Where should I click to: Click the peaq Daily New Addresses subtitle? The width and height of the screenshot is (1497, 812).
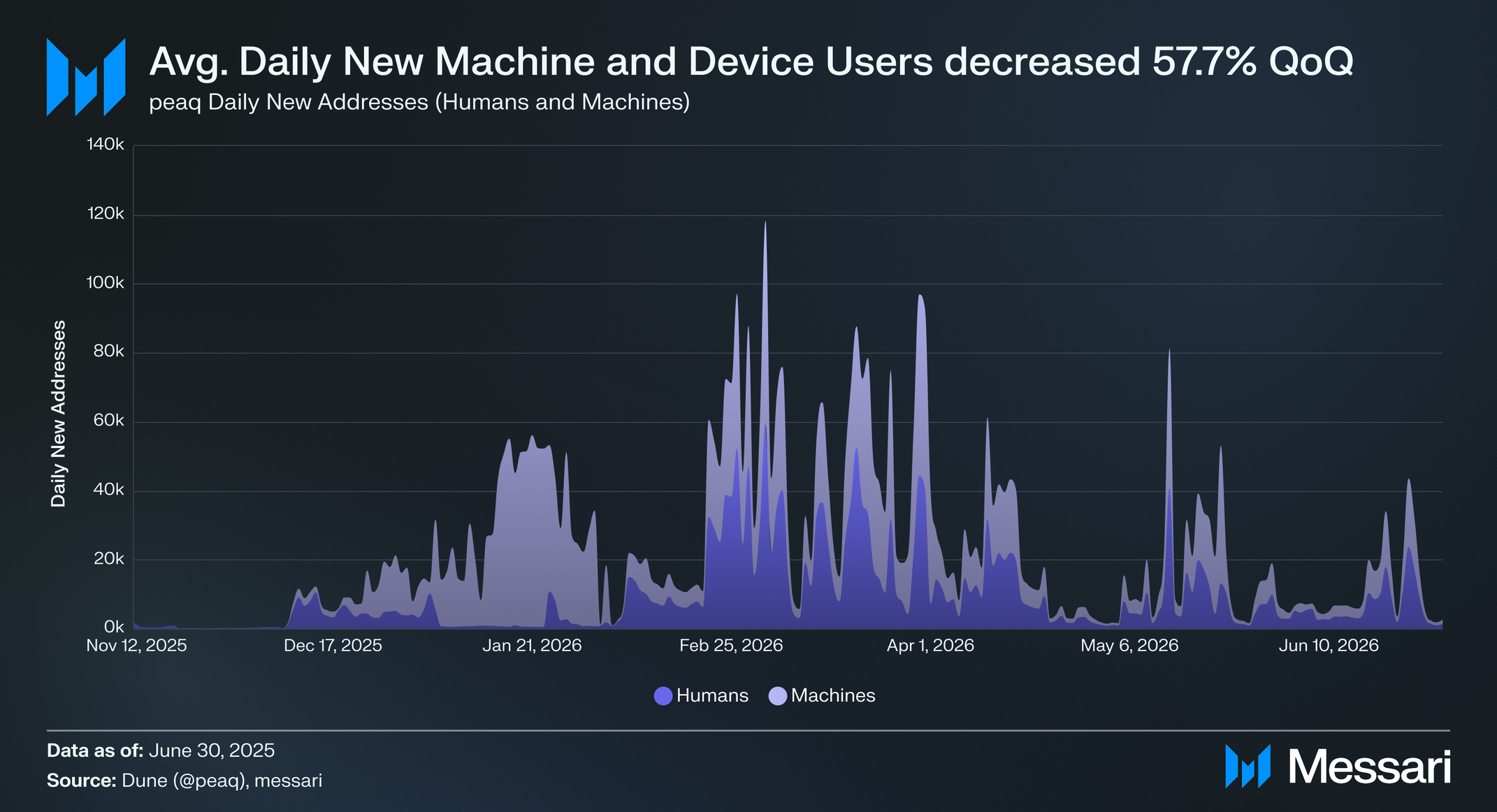coord(419,102)
